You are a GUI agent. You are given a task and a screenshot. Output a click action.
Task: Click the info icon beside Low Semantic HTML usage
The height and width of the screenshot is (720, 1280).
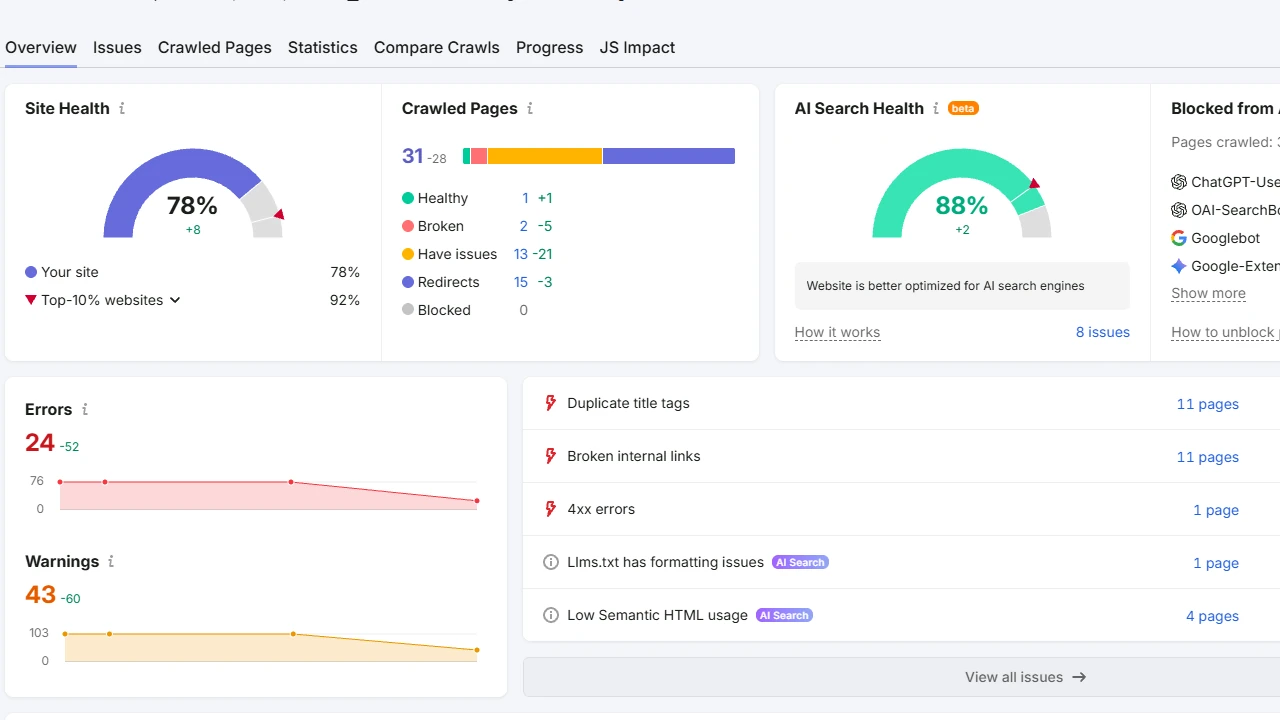coord(550,615)
